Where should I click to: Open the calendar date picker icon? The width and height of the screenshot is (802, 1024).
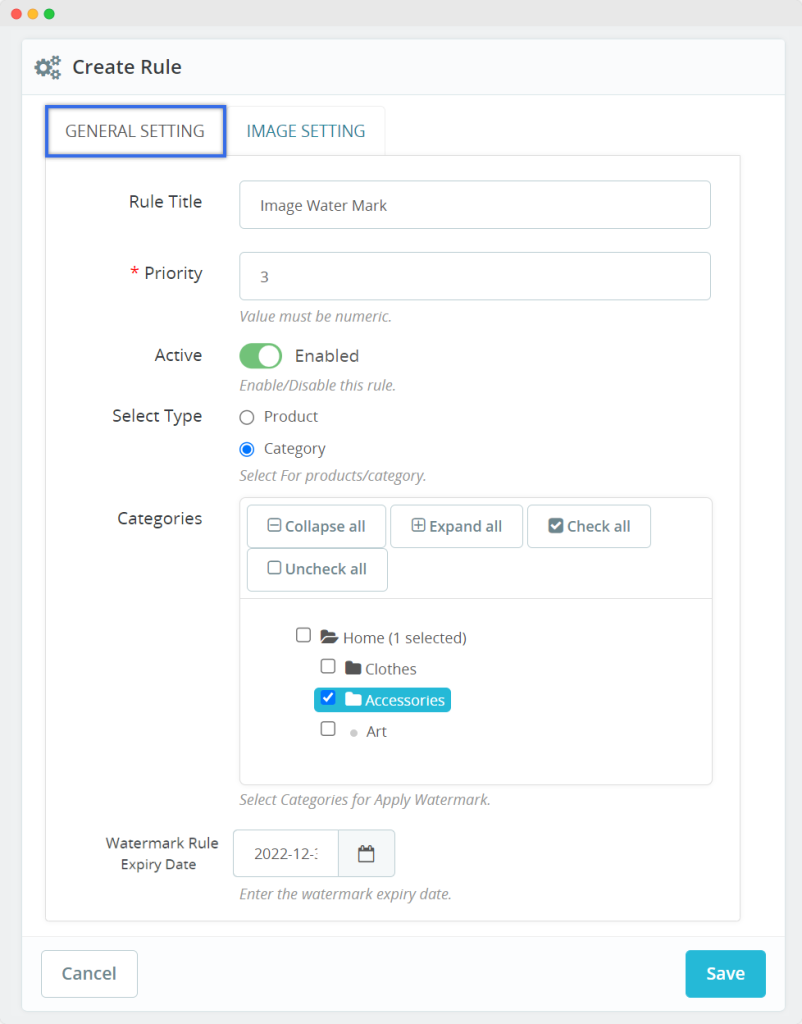(x=366, y=854)
